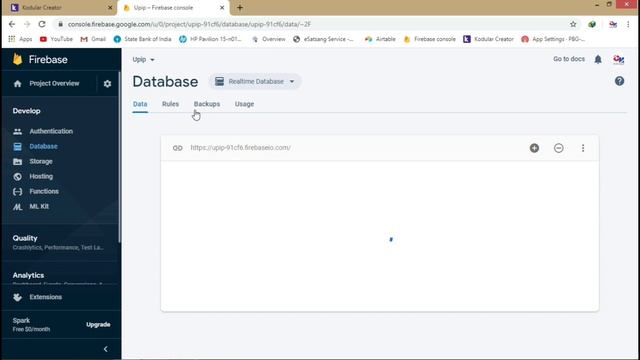Open Project Overview link
This screenshot has height=360, width=640.
pos(54,84)
